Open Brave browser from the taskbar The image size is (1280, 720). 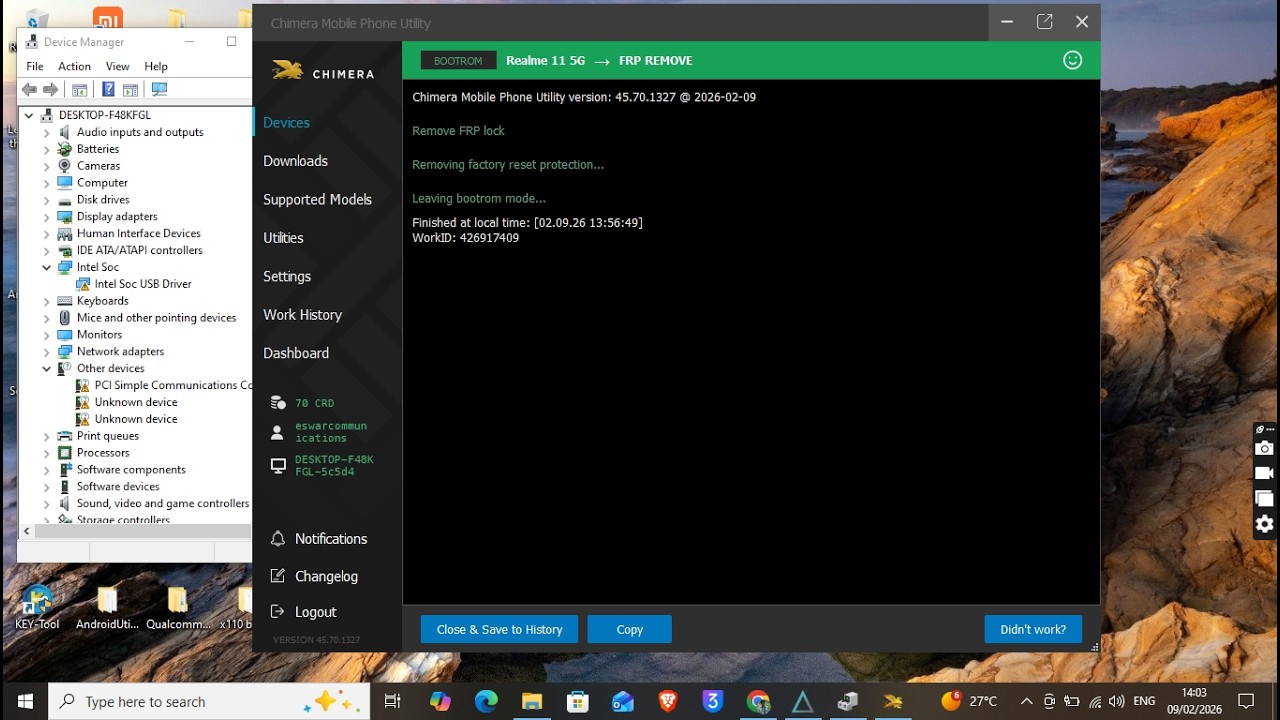click(667, 701)
